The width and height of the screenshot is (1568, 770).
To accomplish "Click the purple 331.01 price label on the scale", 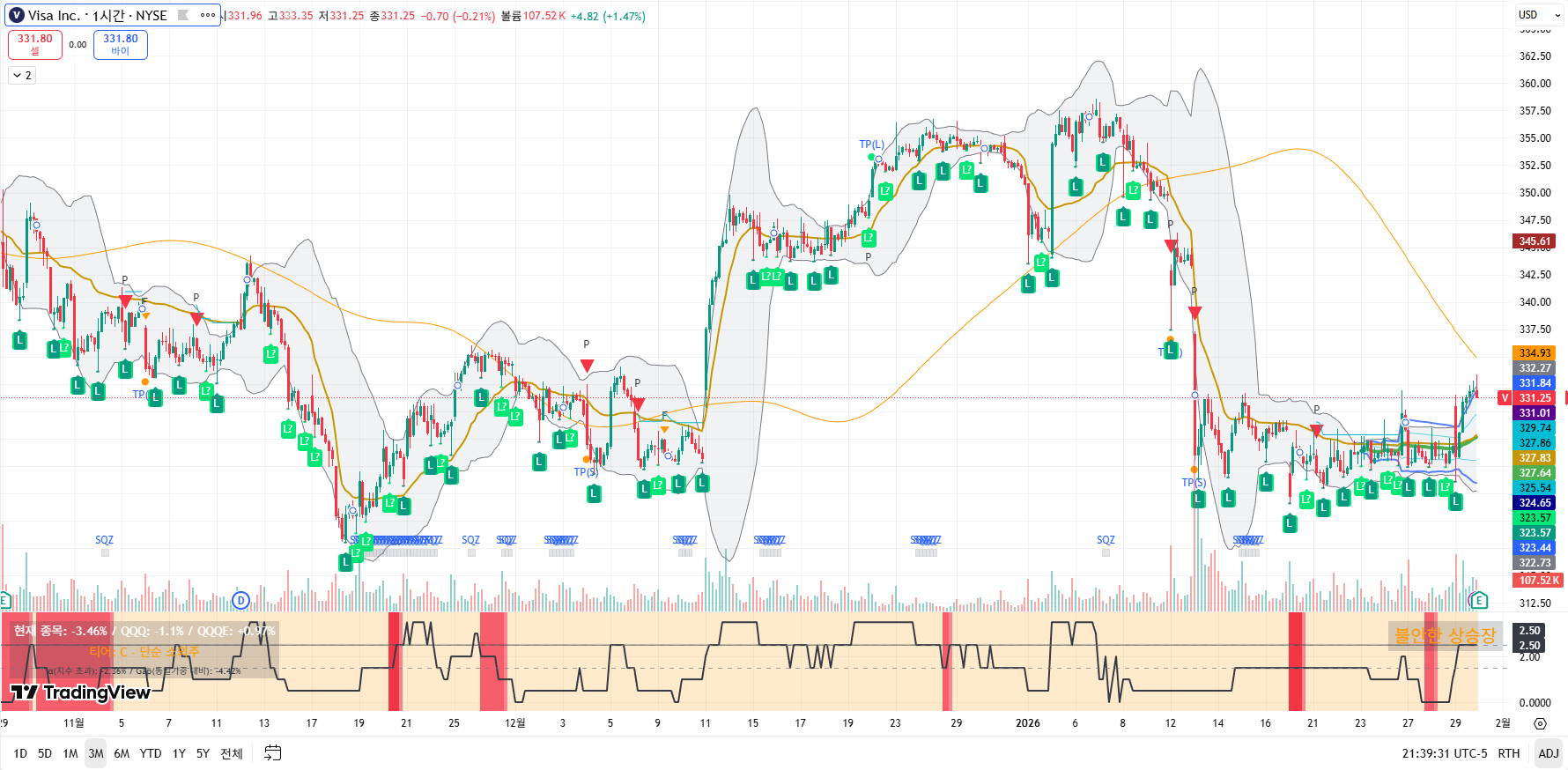I will tap(1535, 413).
